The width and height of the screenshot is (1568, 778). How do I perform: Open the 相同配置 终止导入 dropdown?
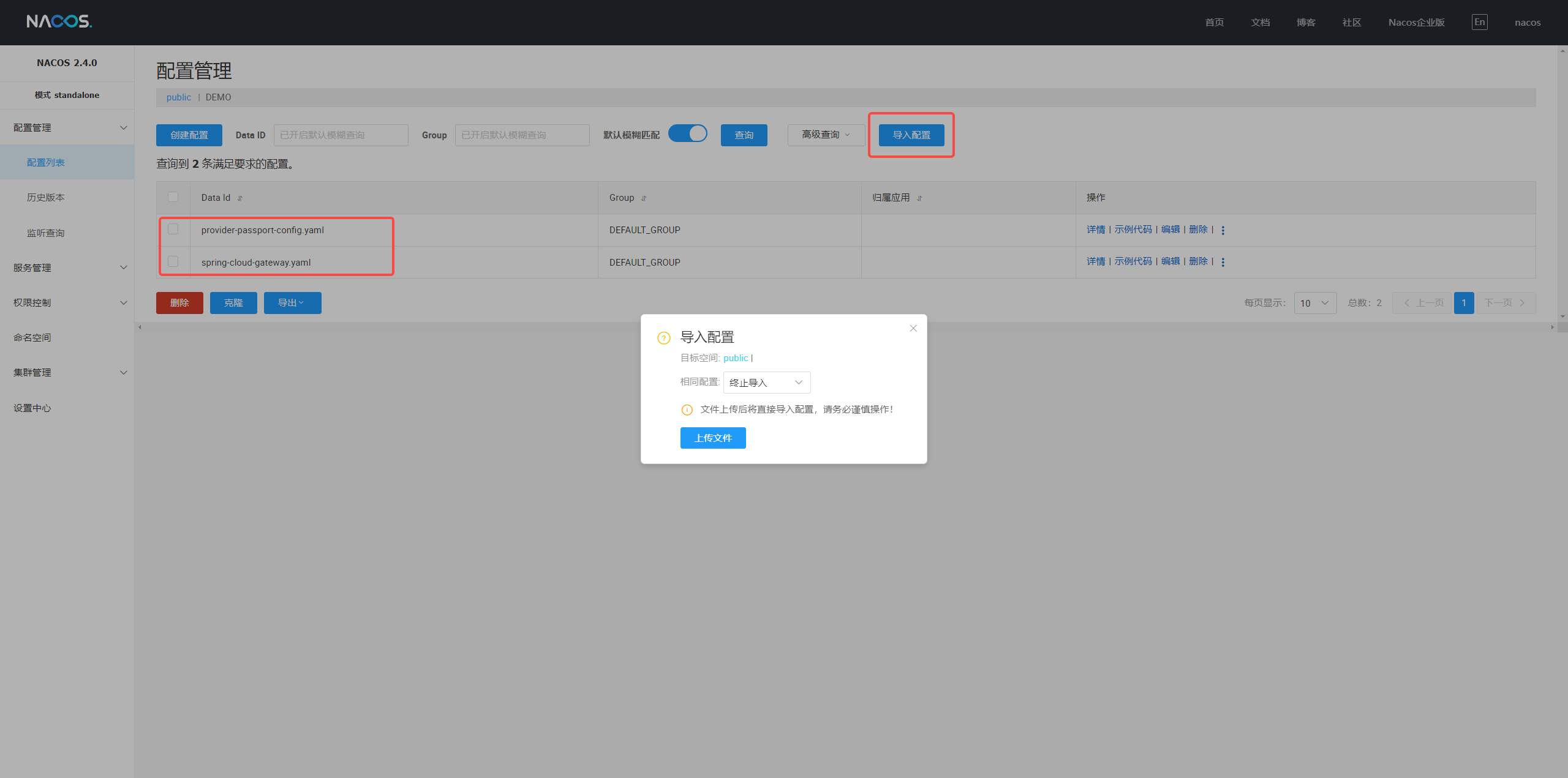pos(766,383)
